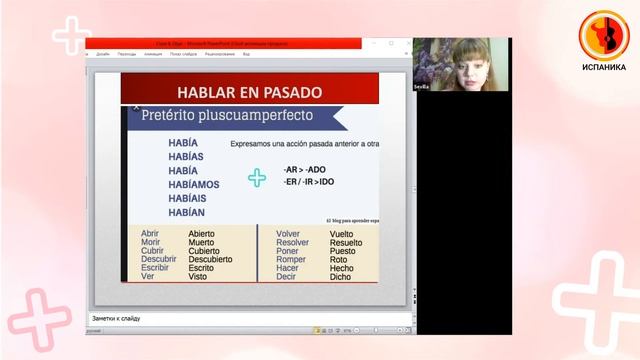This screenshot has height=360, width=640.
Task: Click the -AR > -ADO rule
Action: [304, 170]
